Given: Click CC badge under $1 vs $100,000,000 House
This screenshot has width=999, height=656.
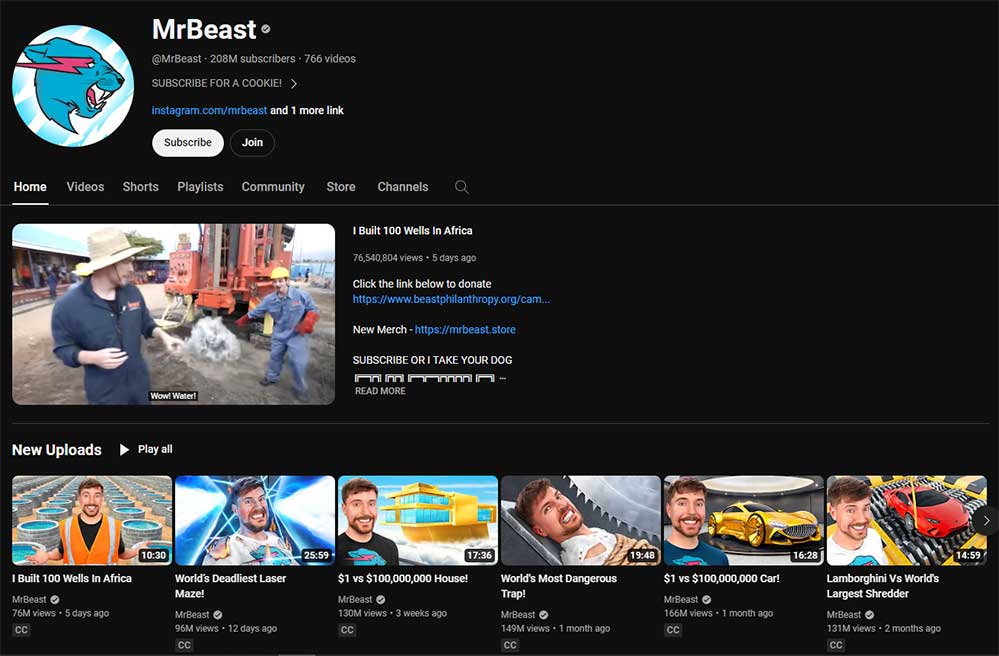Looking at the screenshot, I should [x=347, y=630].
